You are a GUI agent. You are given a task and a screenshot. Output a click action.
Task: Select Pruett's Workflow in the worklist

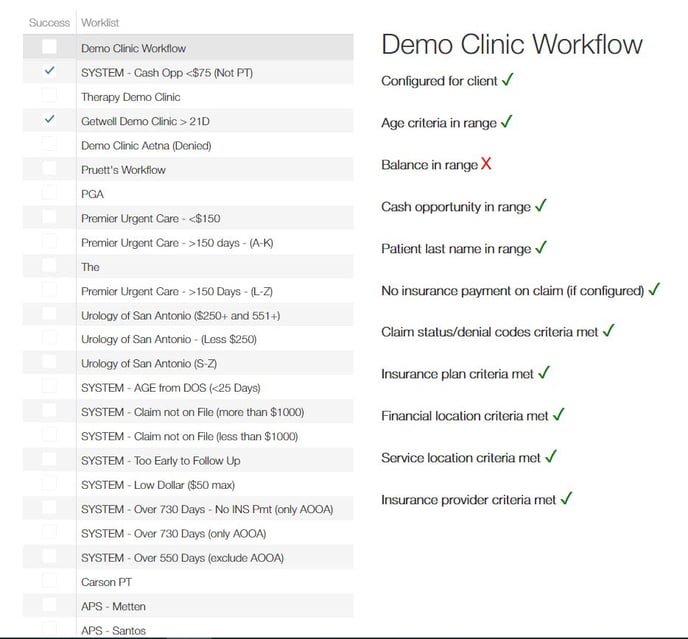123,170
